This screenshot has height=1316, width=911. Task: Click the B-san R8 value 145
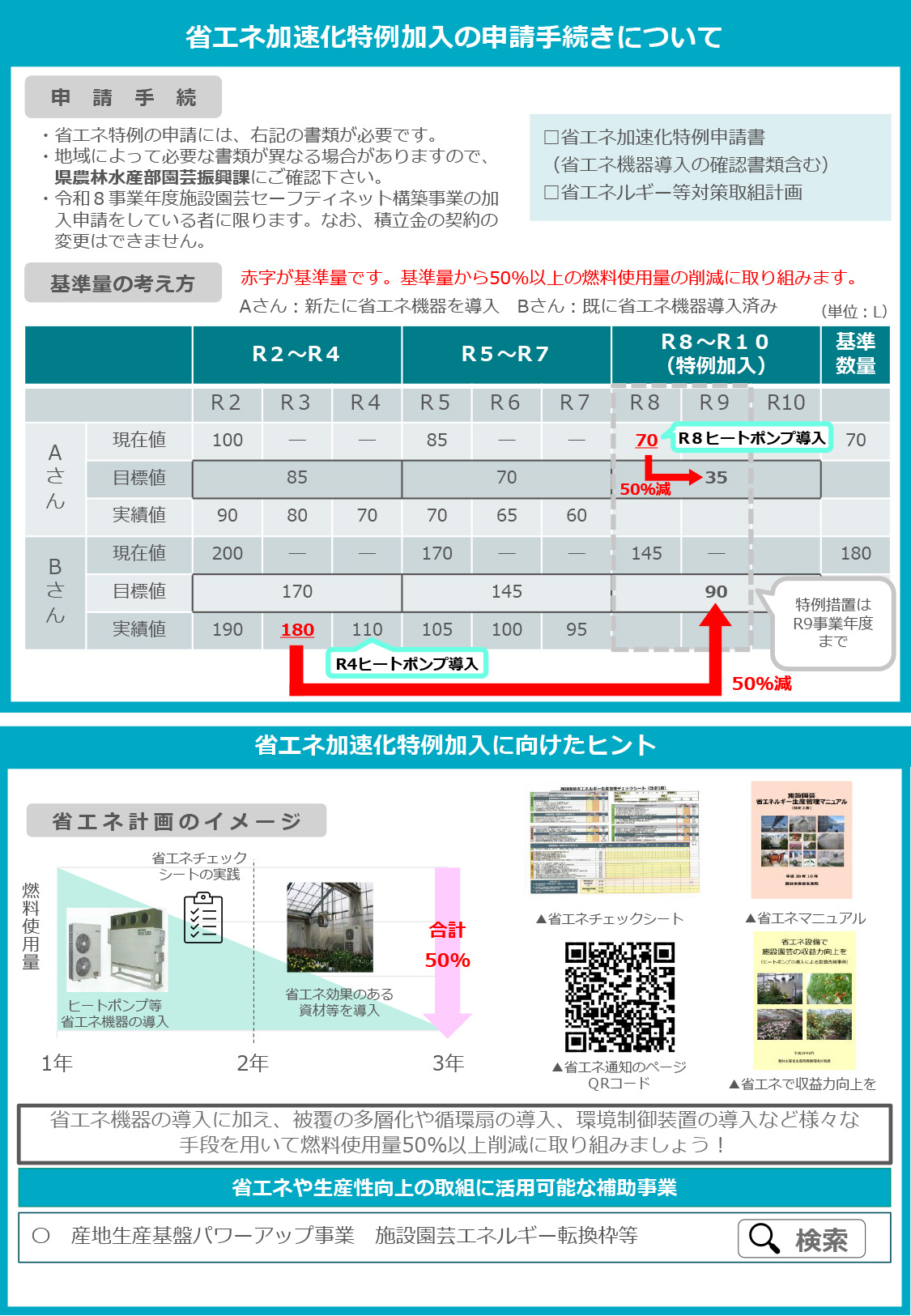(646, 553)
